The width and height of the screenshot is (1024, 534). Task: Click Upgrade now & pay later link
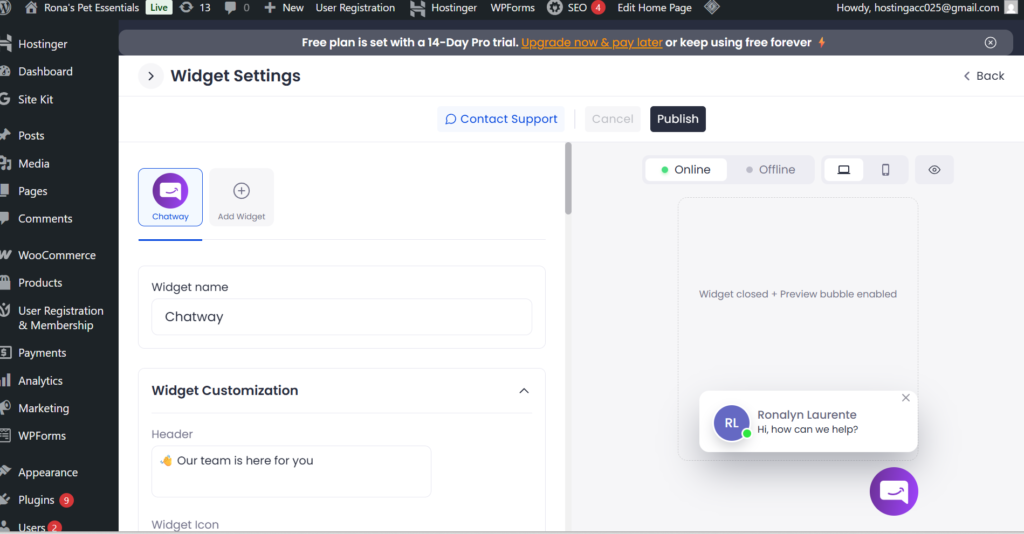[591, 43]
